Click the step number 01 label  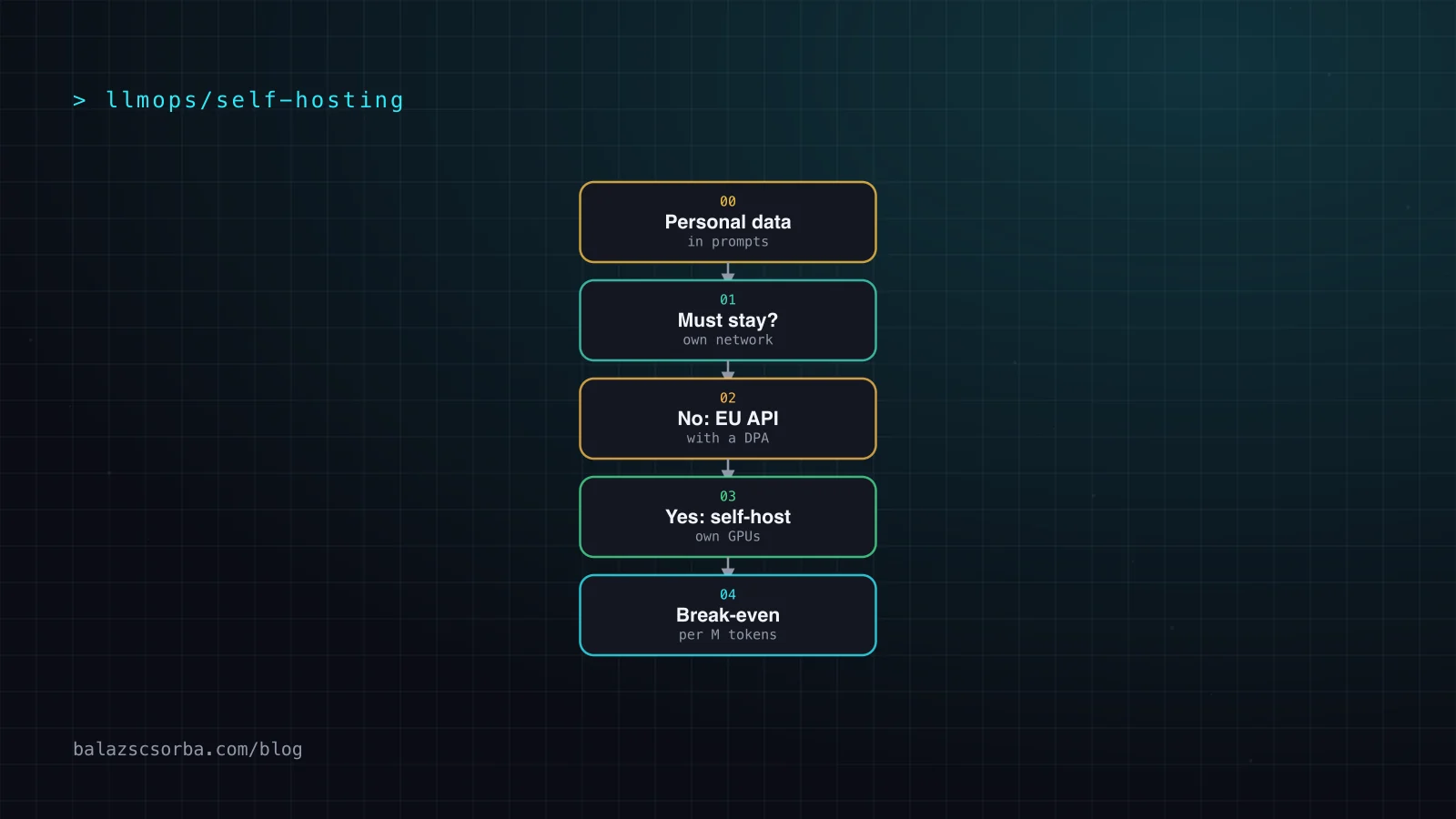click(728, 299)
